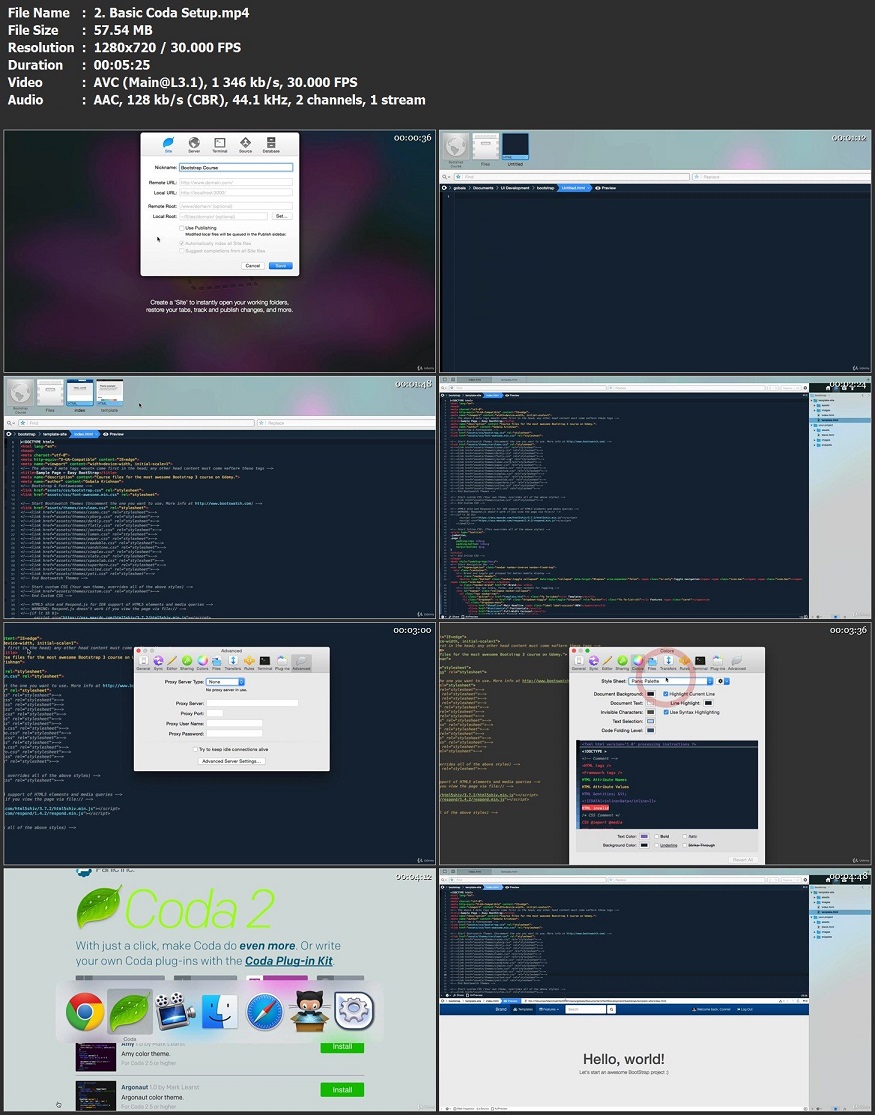Select the Site tab icon in site dialog
Screen dimensions: 875x1115
(x=169, y=144)
